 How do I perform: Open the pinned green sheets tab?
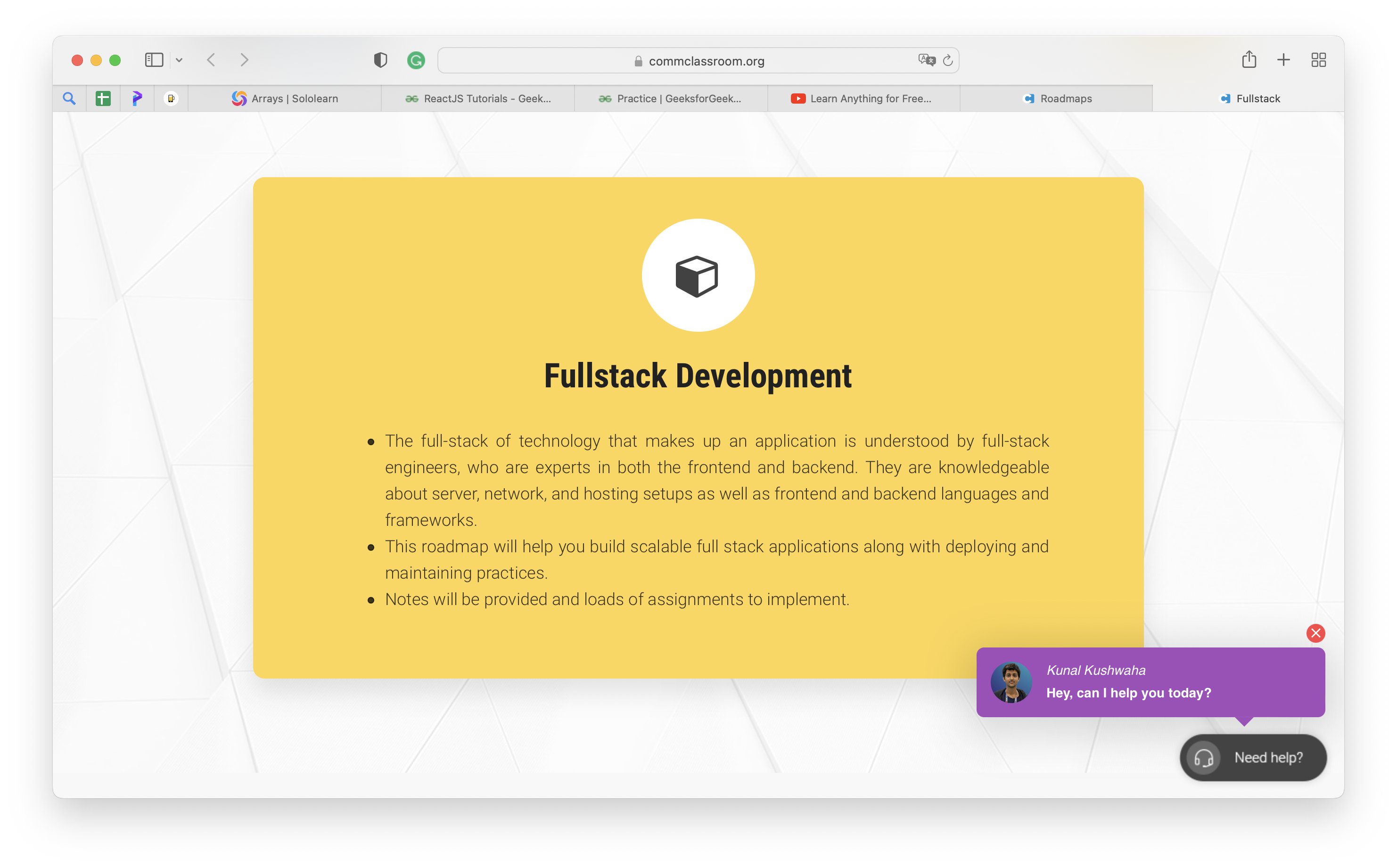click(103, 98)
